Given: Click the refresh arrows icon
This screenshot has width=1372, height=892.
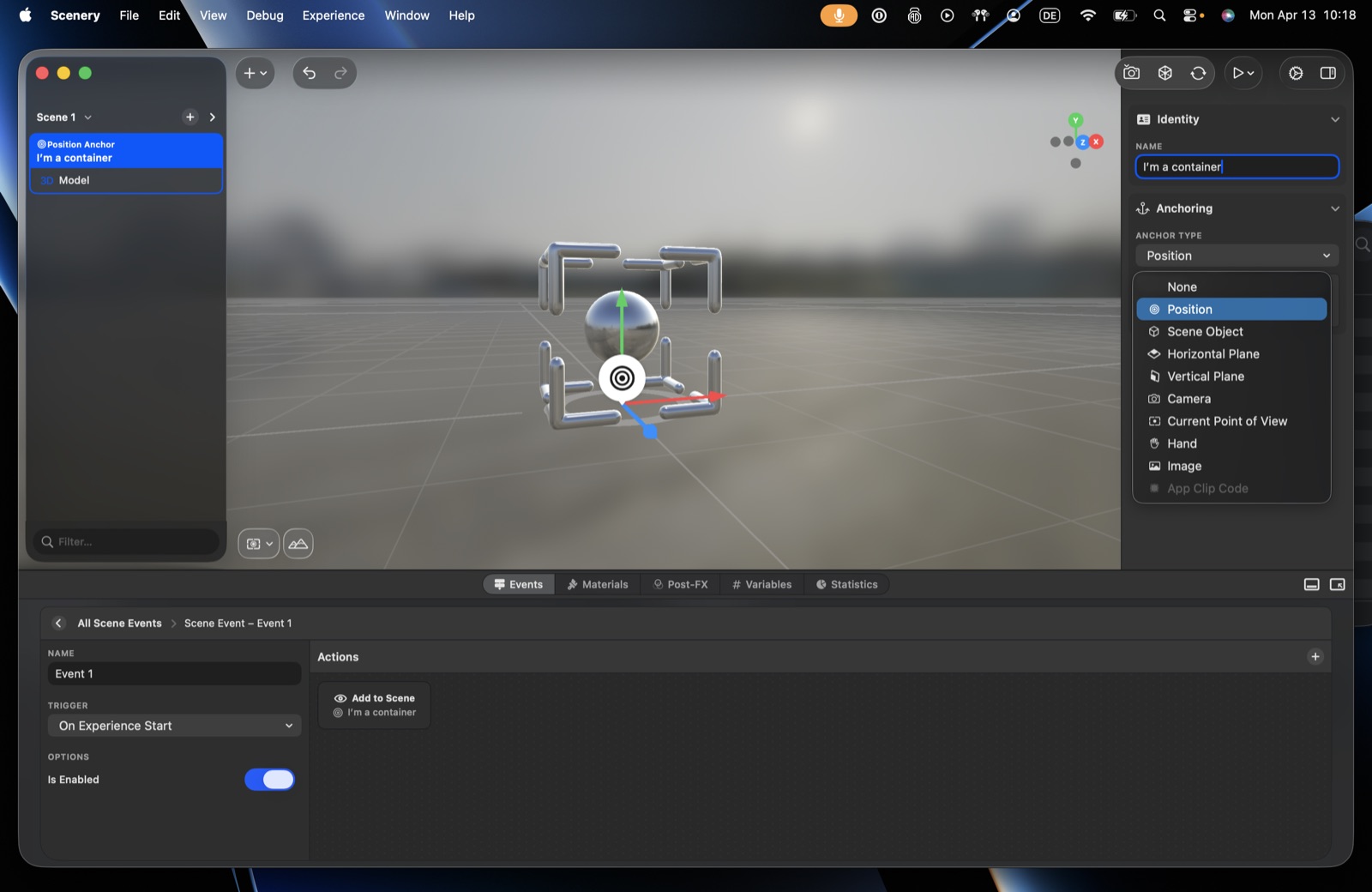Looking at the screenshot, I should tap(1198, 73).
